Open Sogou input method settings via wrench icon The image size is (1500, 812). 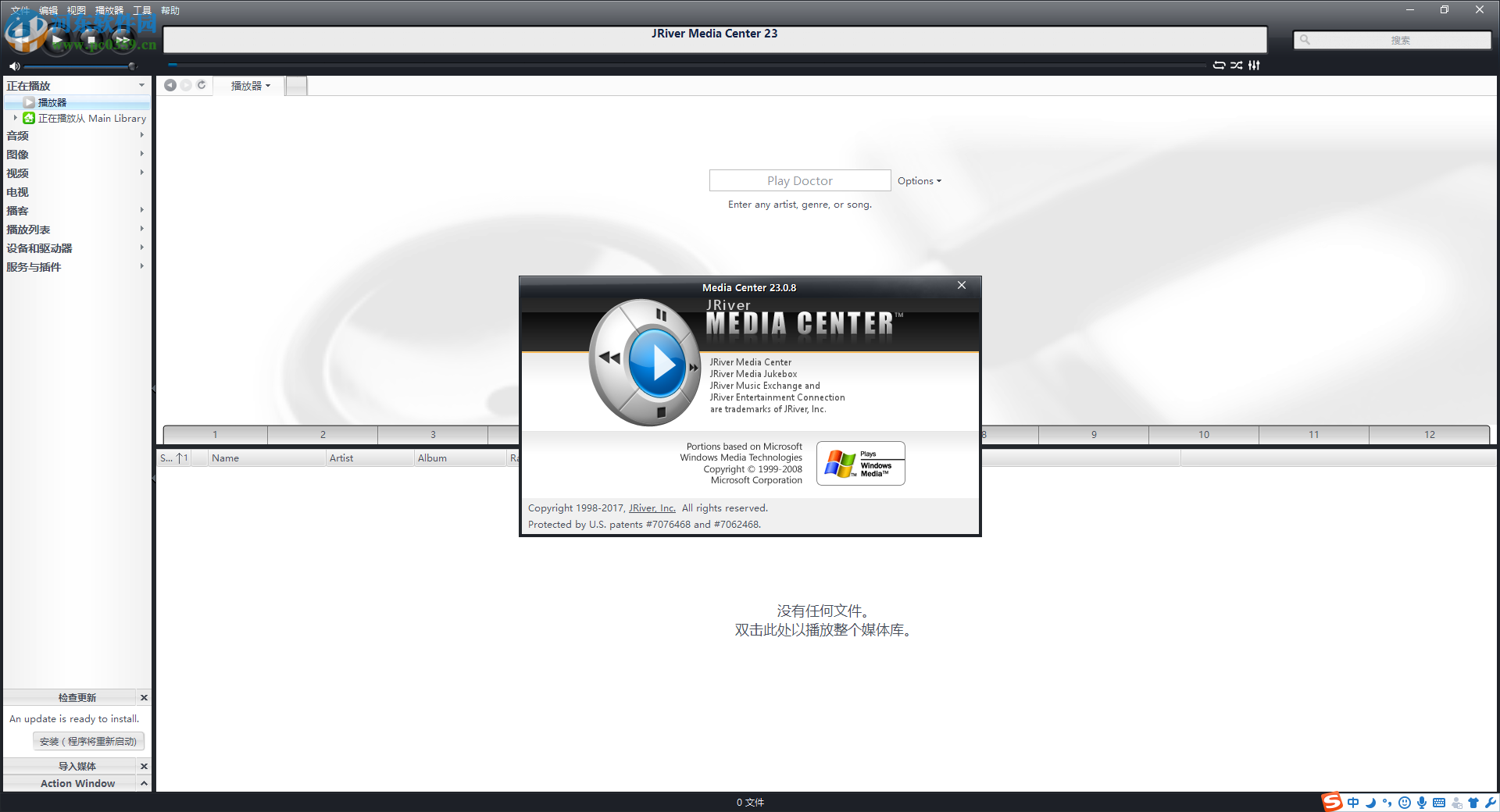1491,803
